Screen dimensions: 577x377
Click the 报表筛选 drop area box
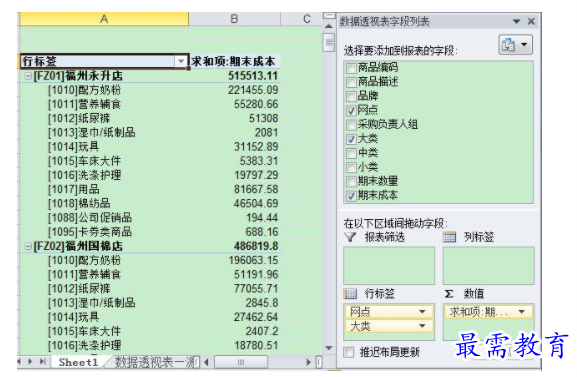(x=389, y=265)
